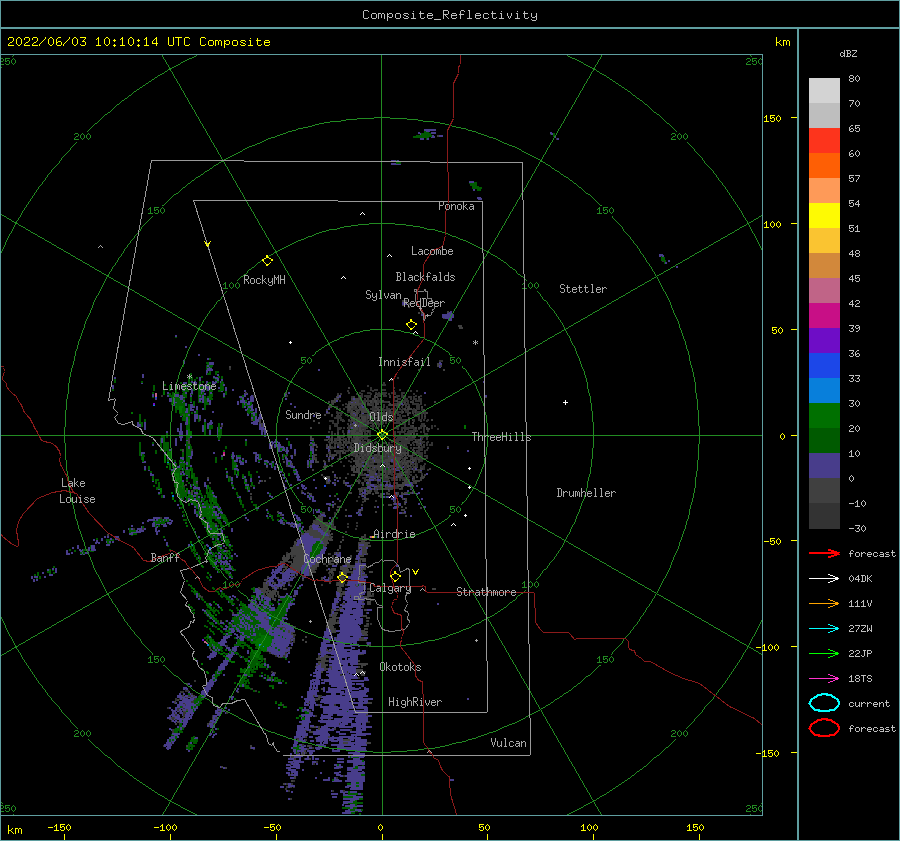Click the Okotoks label

[400, 667]
